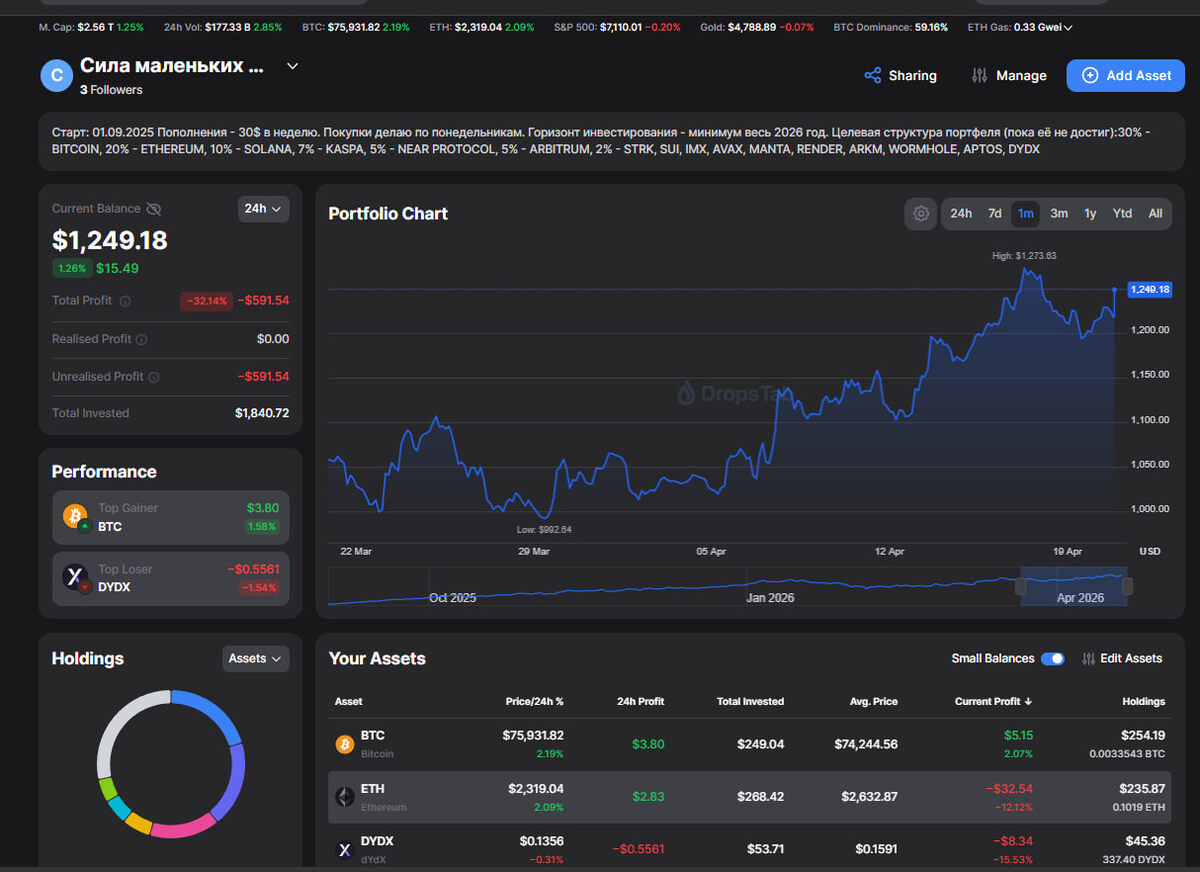Toggle hide balance eye icon
Image resolution: width=1200 pixels, height=872 pixels.
tap(153, 209)
